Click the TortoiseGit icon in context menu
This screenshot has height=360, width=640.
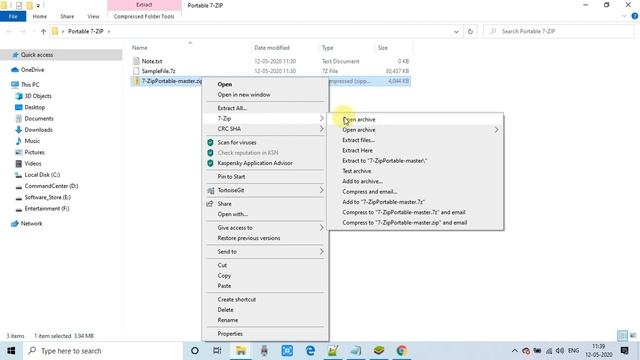pos(211,191)
